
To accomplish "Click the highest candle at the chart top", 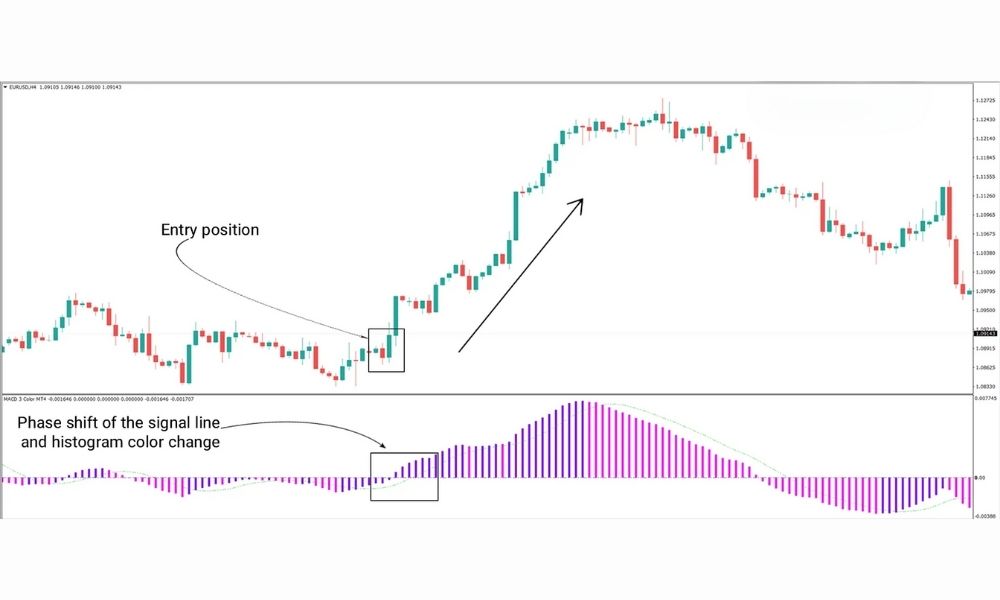I will pos(663,112).
